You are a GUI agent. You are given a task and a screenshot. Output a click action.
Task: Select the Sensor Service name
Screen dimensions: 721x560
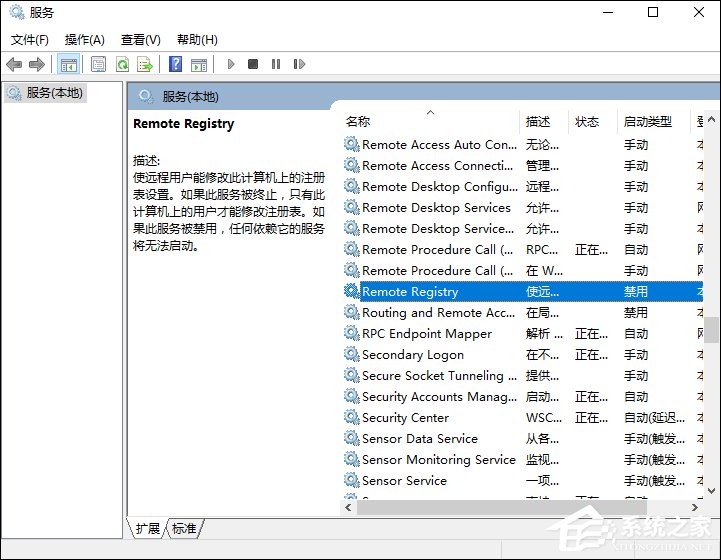coord(404,480)
